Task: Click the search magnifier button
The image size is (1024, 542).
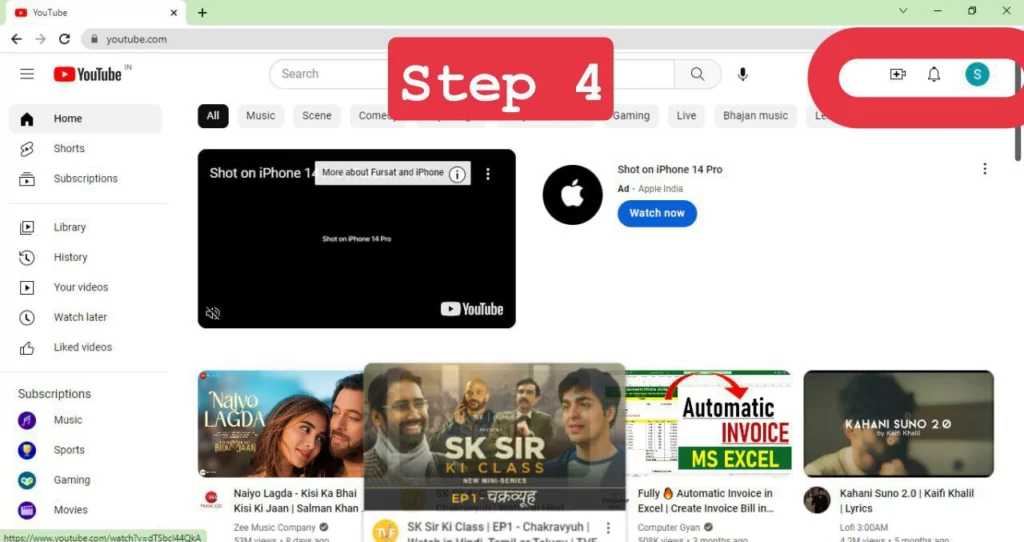Action: (697, 74)
